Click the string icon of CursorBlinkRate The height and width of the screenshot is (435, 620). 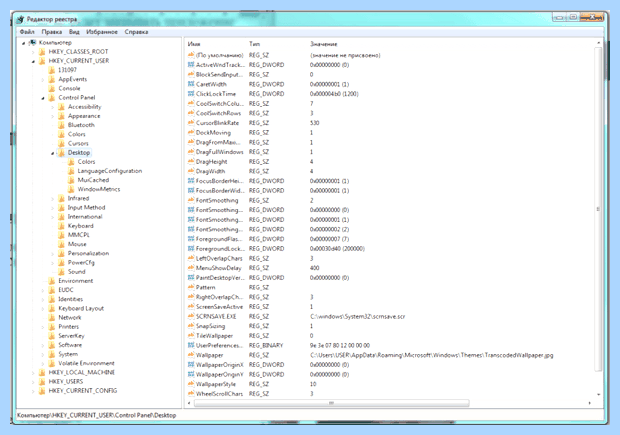point(191,123)
